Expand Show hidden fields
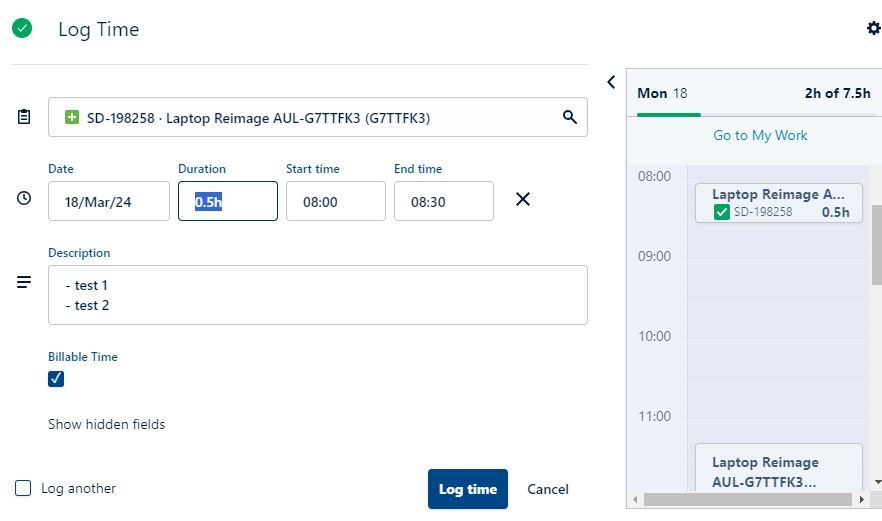The height and width of the screenshot is (521, 882). coord(106,424)
